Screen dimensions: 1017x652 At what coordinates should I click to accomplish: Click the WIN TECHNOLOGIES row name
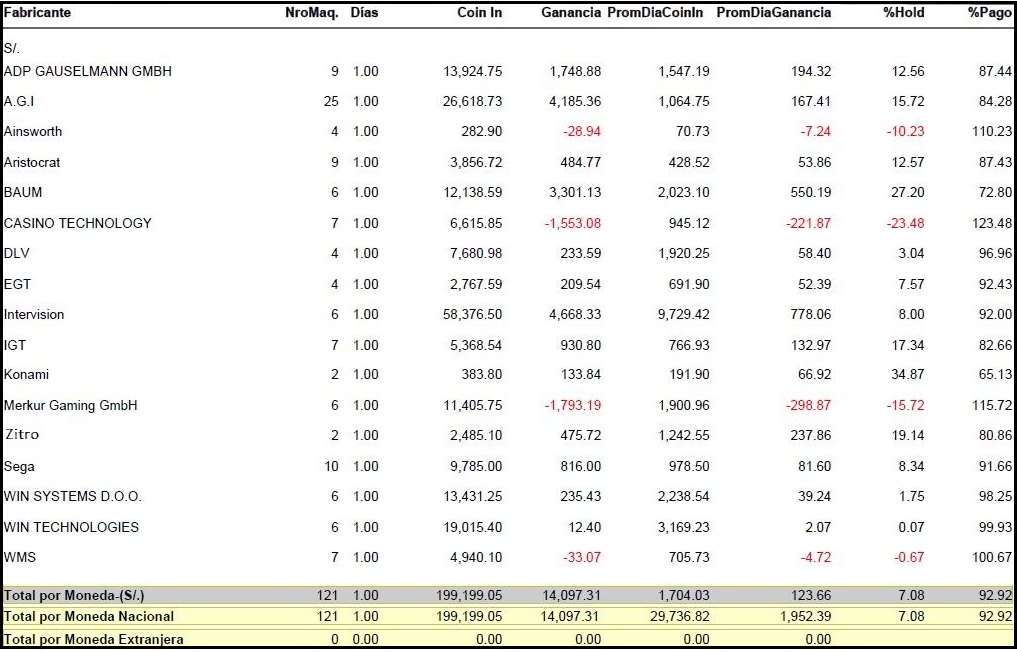71,527
